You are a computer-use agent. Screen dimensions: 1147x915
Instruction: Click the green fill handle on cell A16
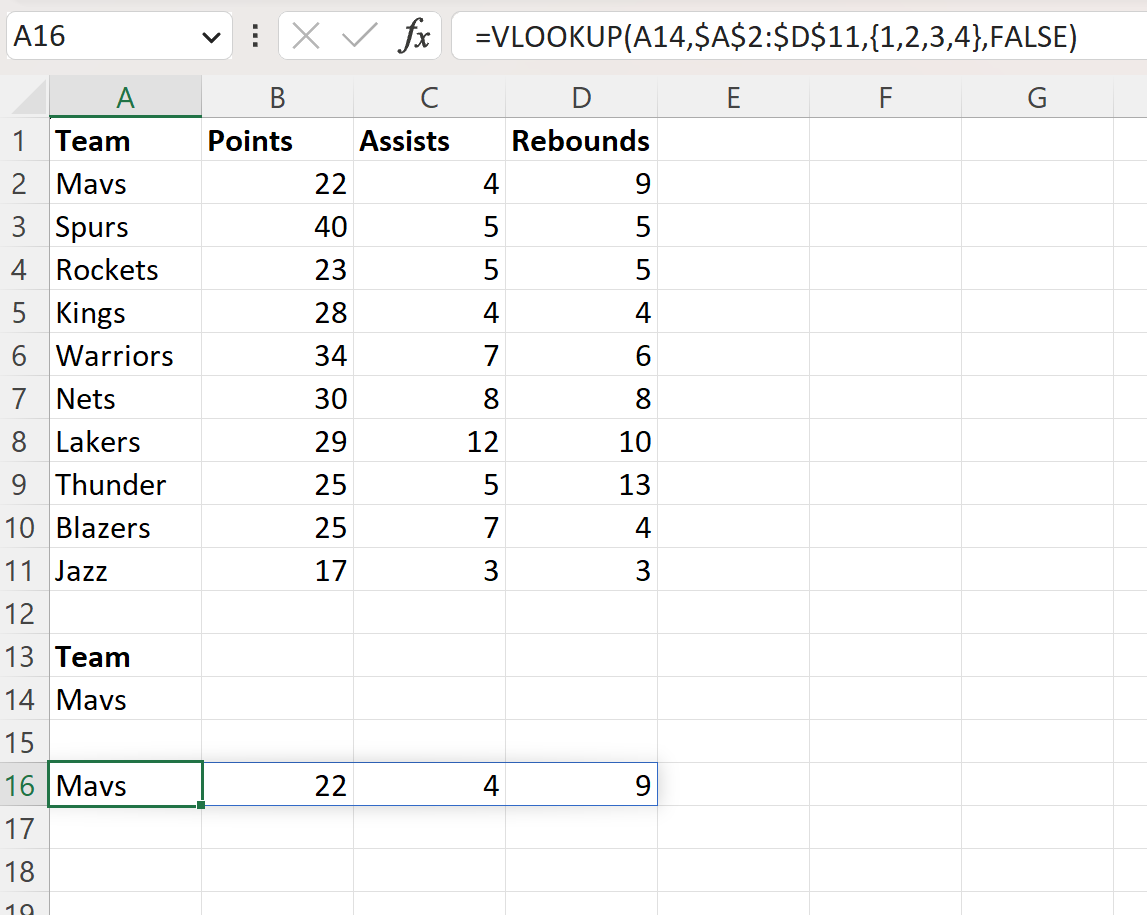(200, 804)
